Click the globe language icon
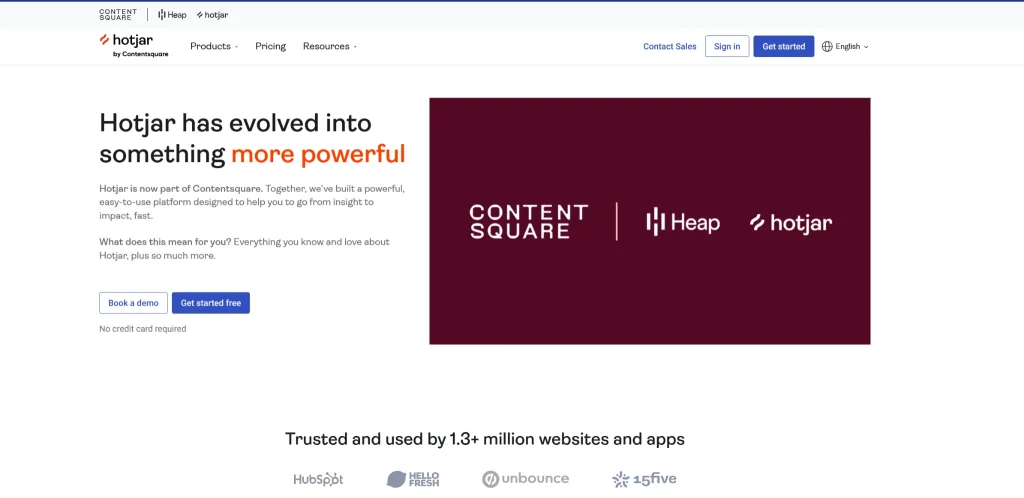Image resolution: width=1024 pixels, height=498 pixels. pyautogui.click(x=827, y=46)
